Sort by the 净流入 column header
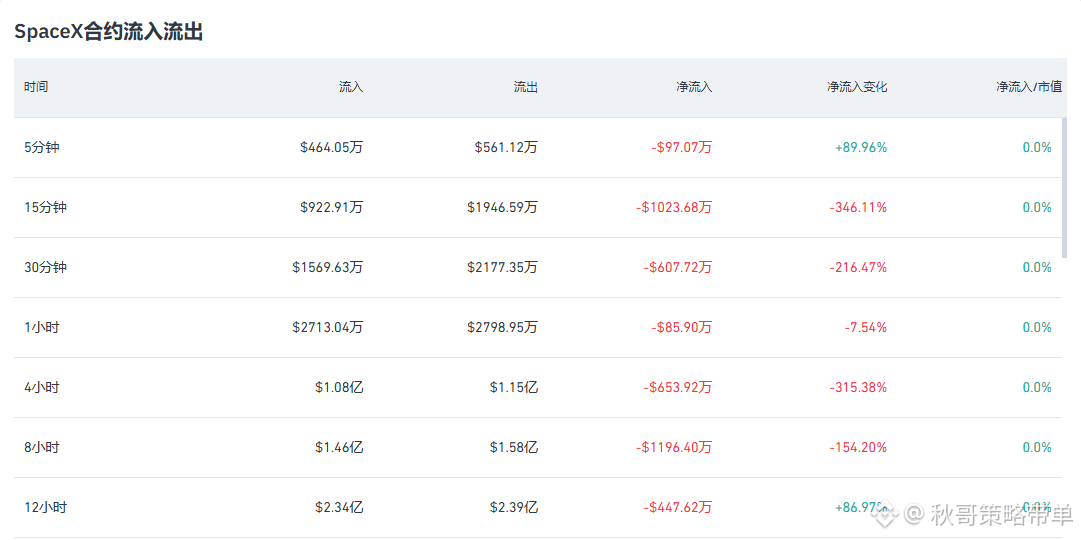The width and height of the screenshot is (1081, 540). point(694,88)
